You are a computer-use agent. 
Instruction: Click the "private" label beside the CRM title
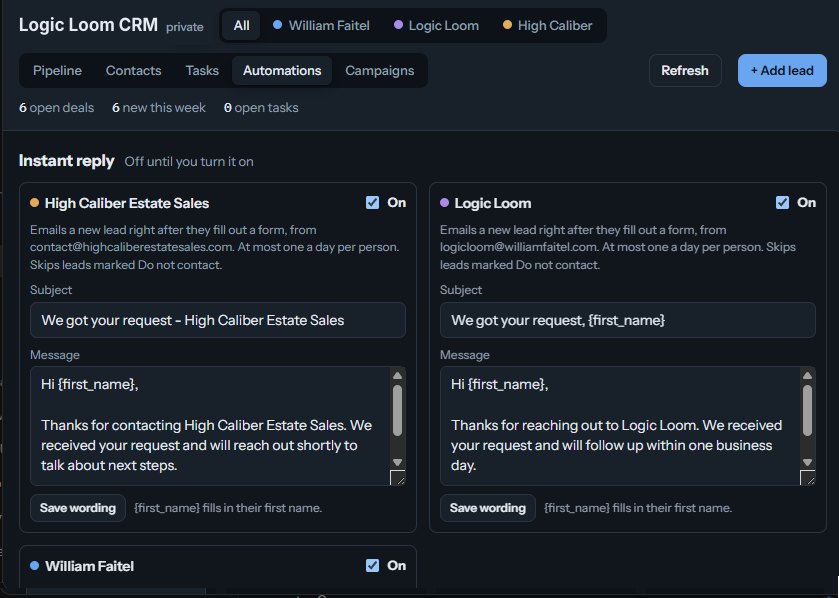(185, 27)
